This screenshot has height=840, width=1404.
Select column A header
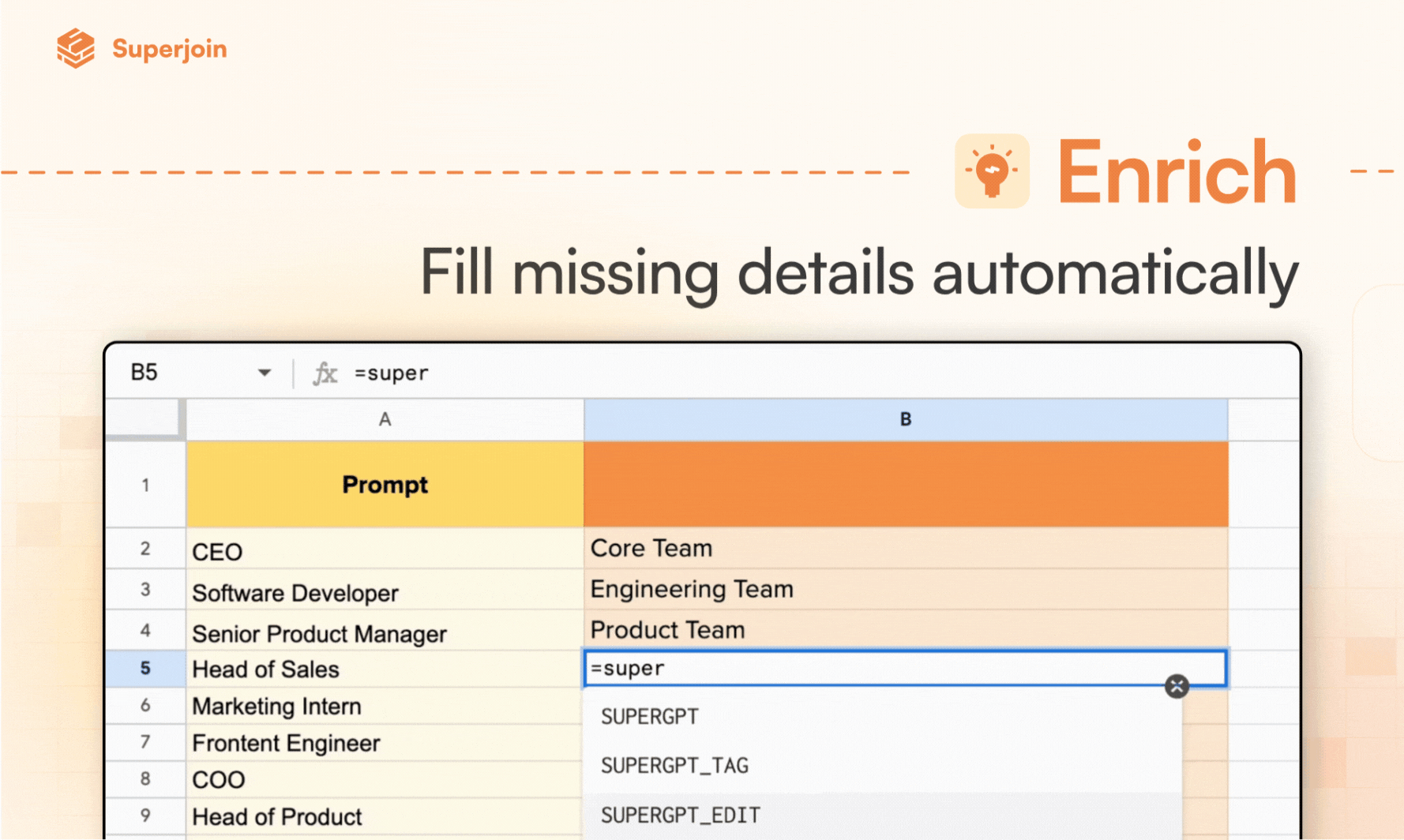coord(385,419)
